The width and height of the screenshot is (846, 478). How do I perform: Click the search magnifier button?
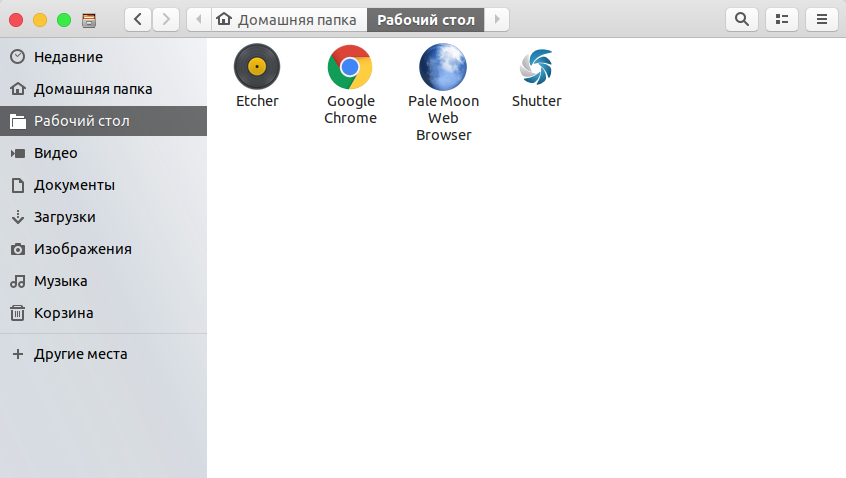pyautogui.click(x=742, y=19)
